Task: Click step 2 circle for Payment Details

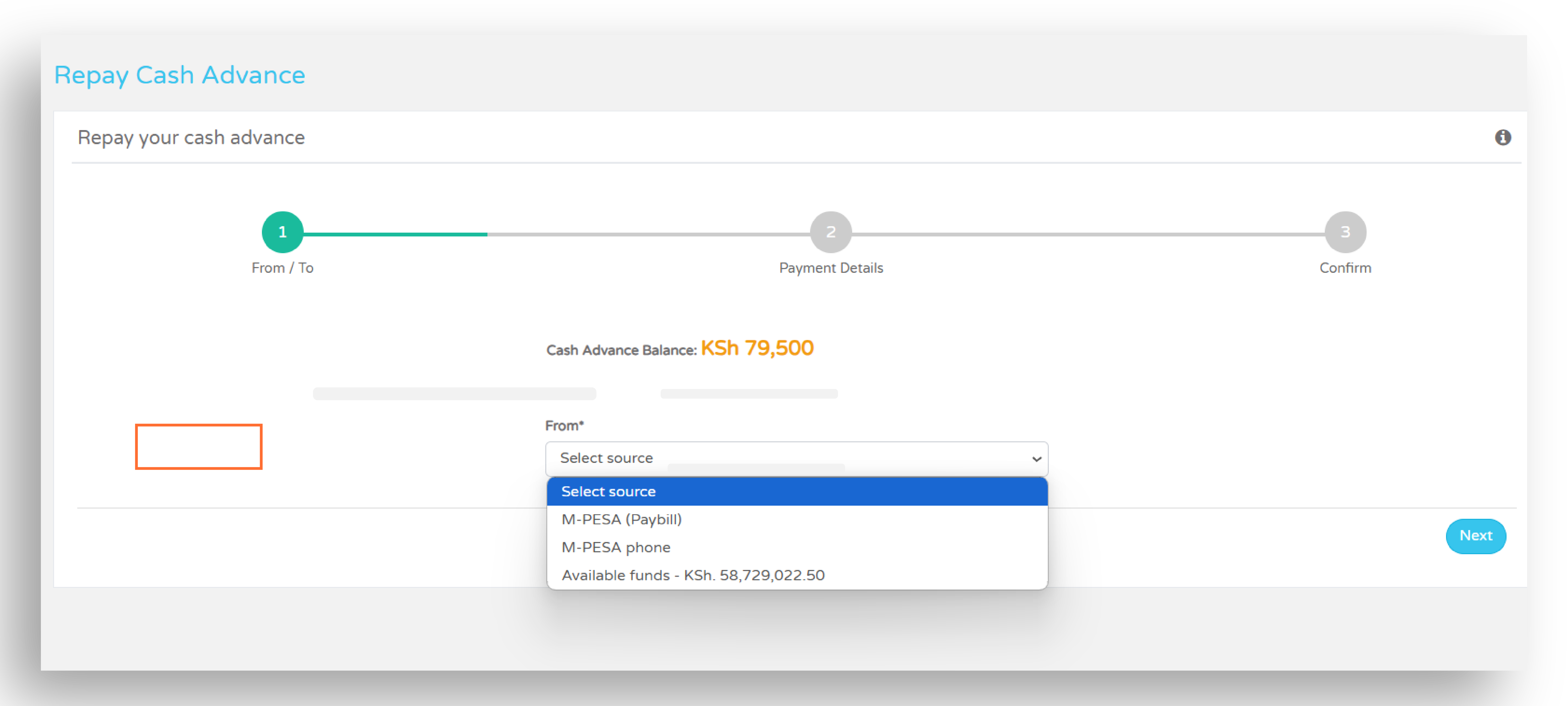Action: pyautogui.click(x=830, y=232)
